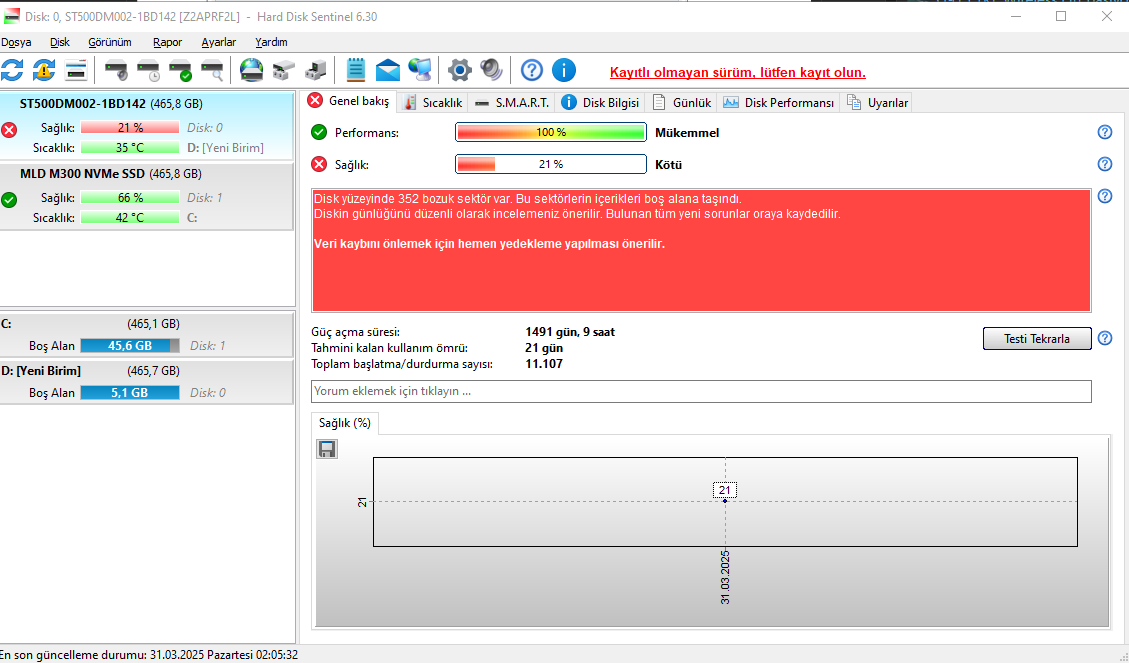Click the disk with speaker test icon
This screenshot has width=1129, height=663.
tap(116, 71)
